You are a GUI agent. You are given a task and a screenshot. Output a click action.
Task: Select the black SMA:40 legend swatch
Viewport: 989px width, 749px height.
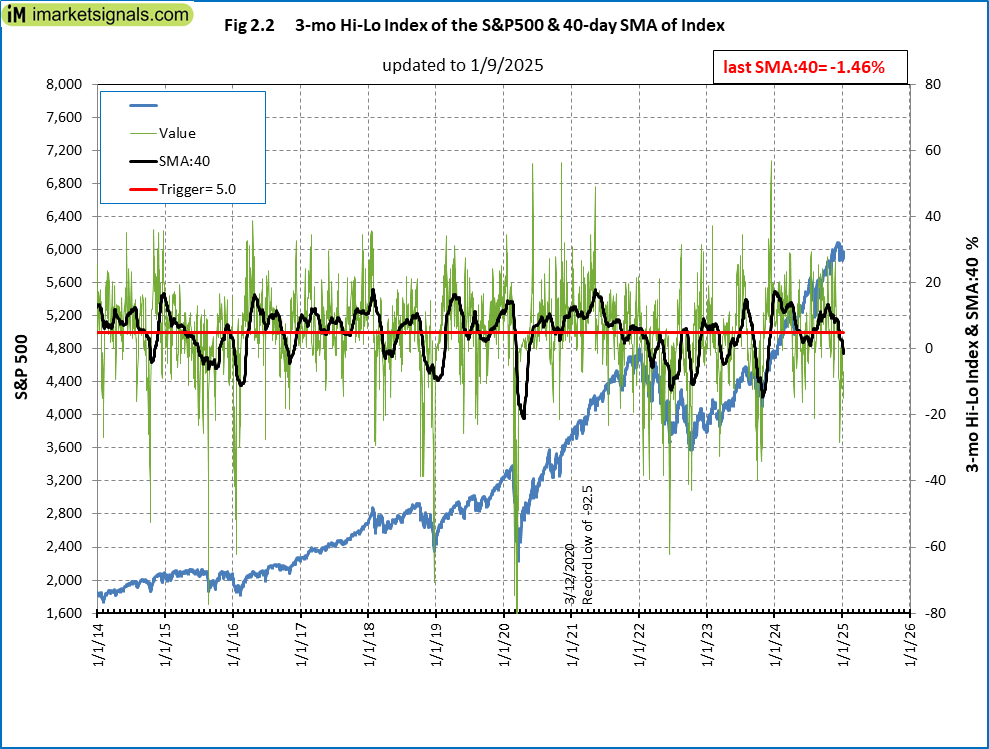[x=144, y=160]
